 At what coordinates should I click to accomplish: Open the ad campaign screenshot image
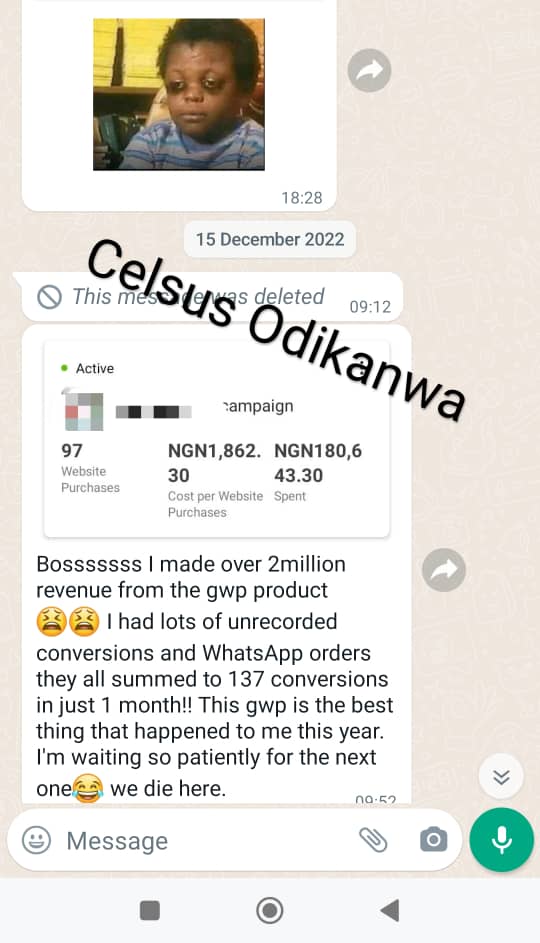pyautogui.click(x=216, y=439)
